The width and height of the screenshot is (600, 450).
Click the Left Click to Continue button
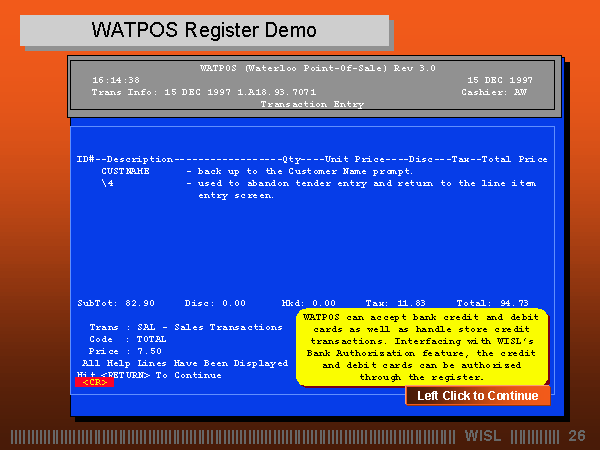pyautogui.click(x=477, y=396)
